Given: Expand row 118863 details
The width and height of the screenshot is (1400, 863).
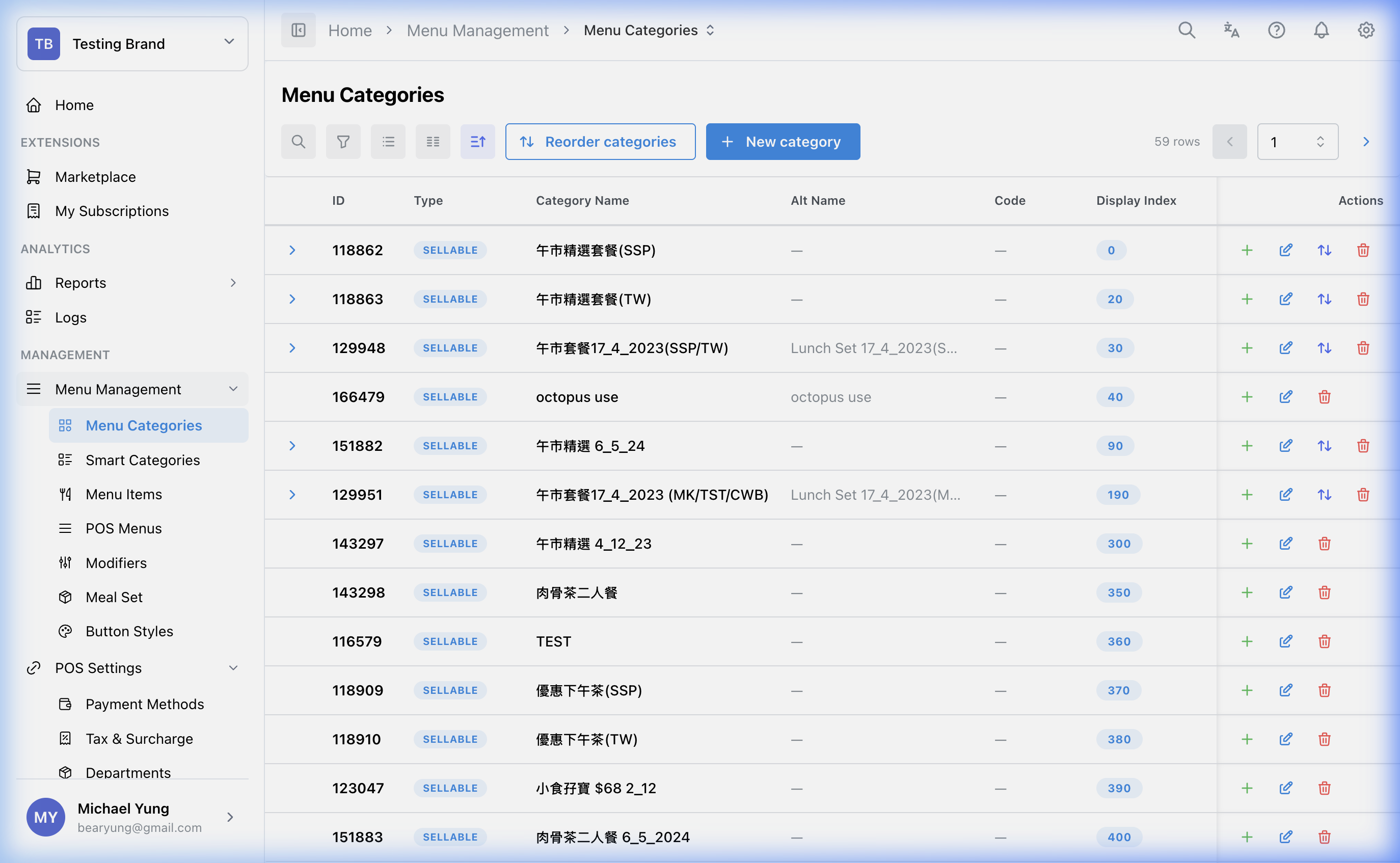Looking at the screenshot, I should tap(293, 299).
